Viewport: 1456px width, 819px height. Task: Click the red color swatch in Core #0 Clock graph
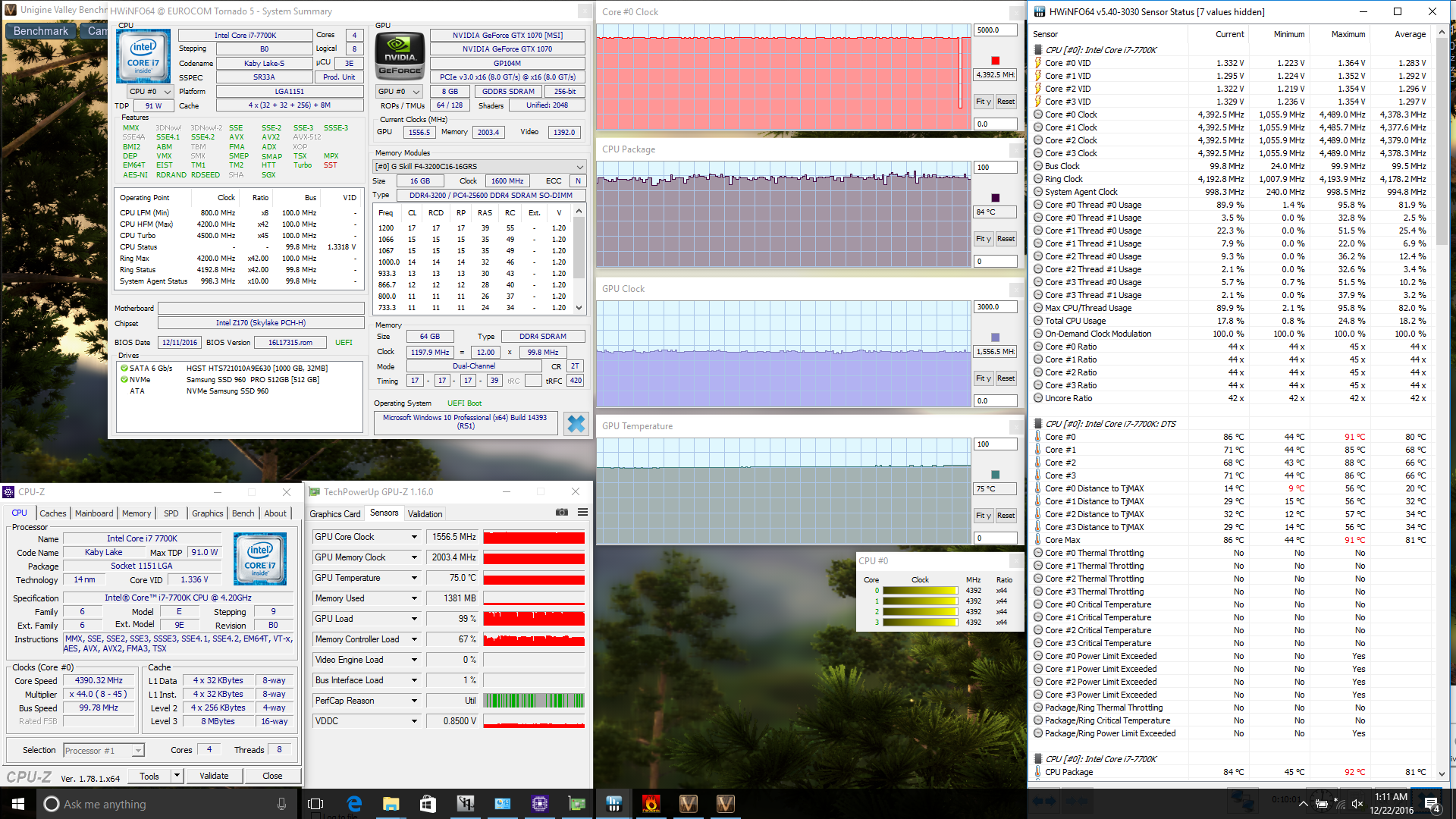(x=995, y=61)
